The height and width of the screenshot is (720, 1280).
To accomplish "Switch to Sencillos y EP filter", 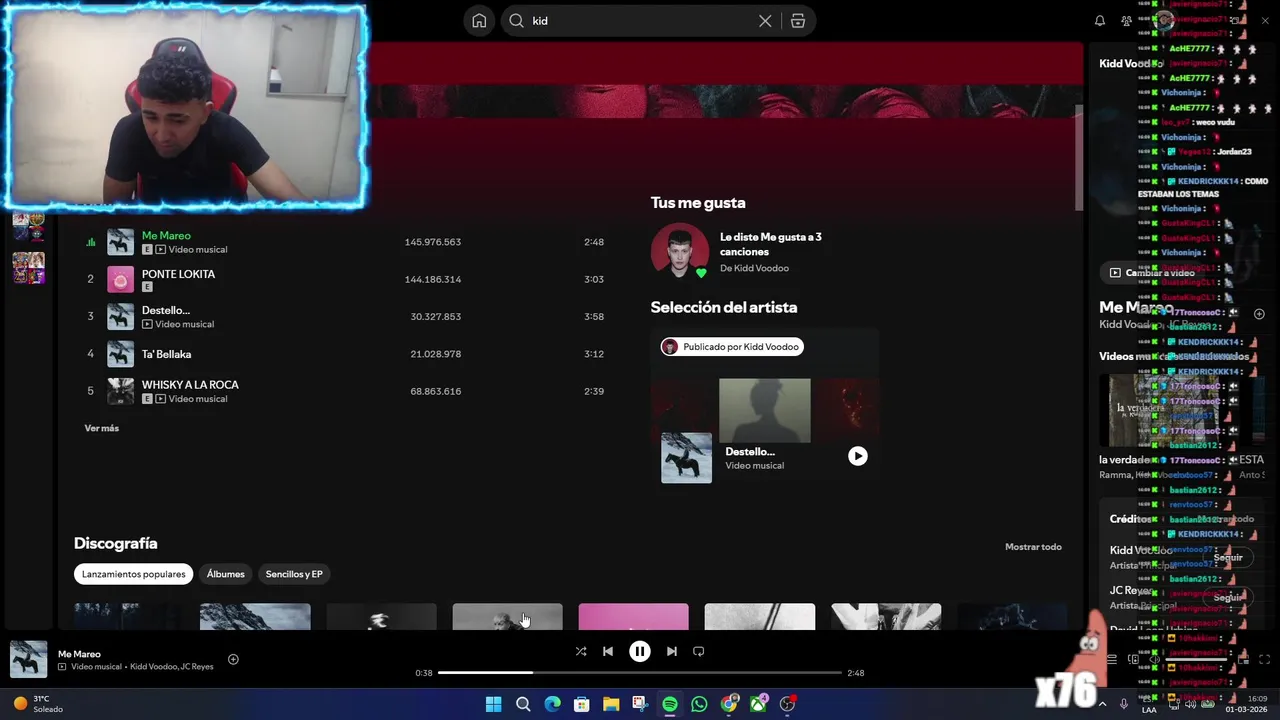I will (294, 574).
